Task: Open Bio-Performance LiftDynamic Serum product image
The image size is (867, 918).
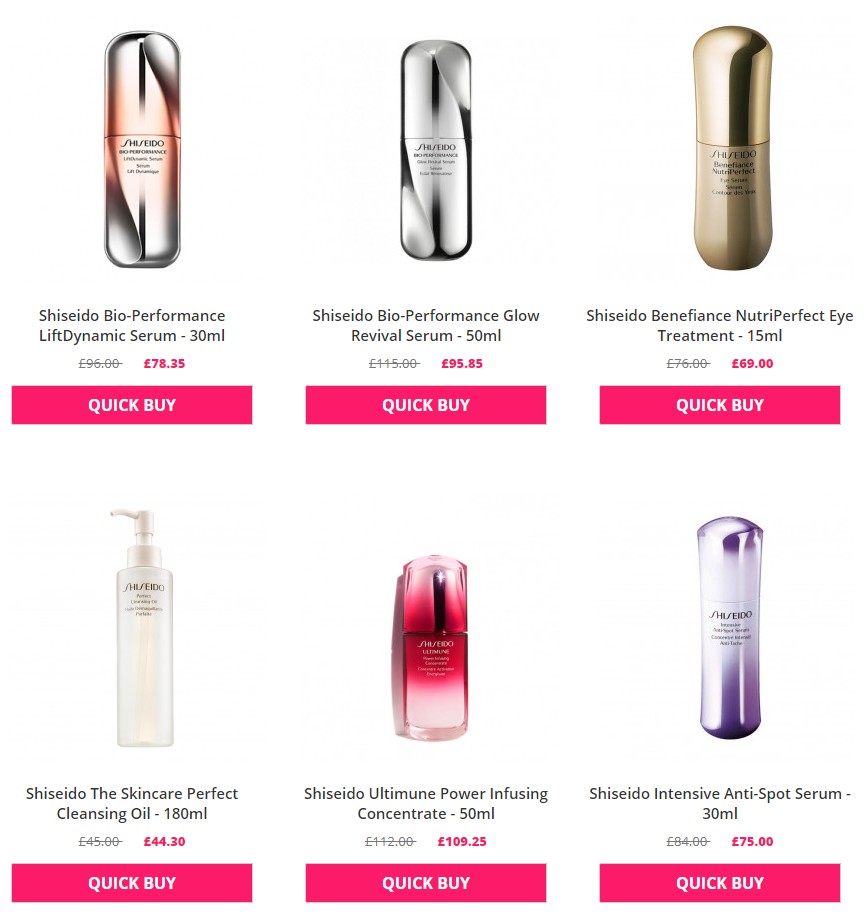Action: (142, 149)
